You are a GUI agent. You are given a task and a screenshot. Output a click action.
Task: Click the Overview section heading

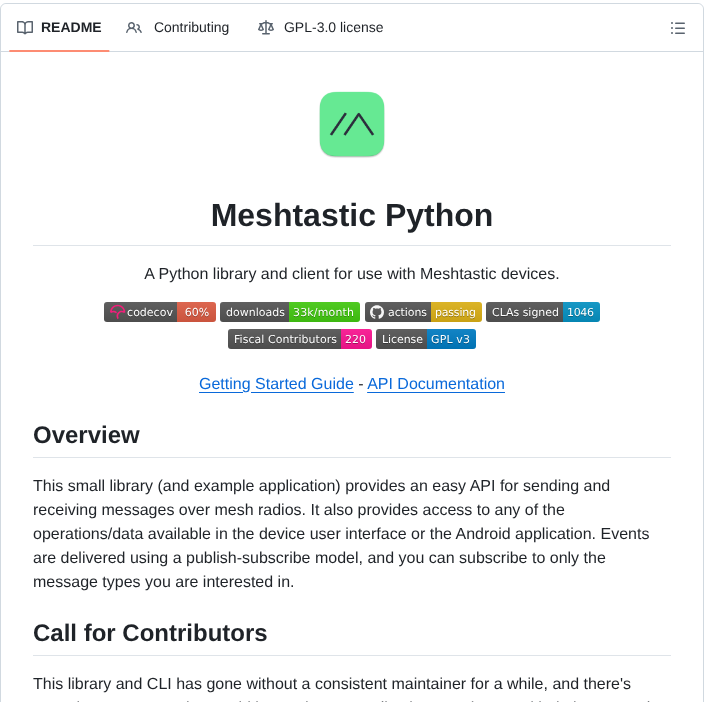(86, 435)
